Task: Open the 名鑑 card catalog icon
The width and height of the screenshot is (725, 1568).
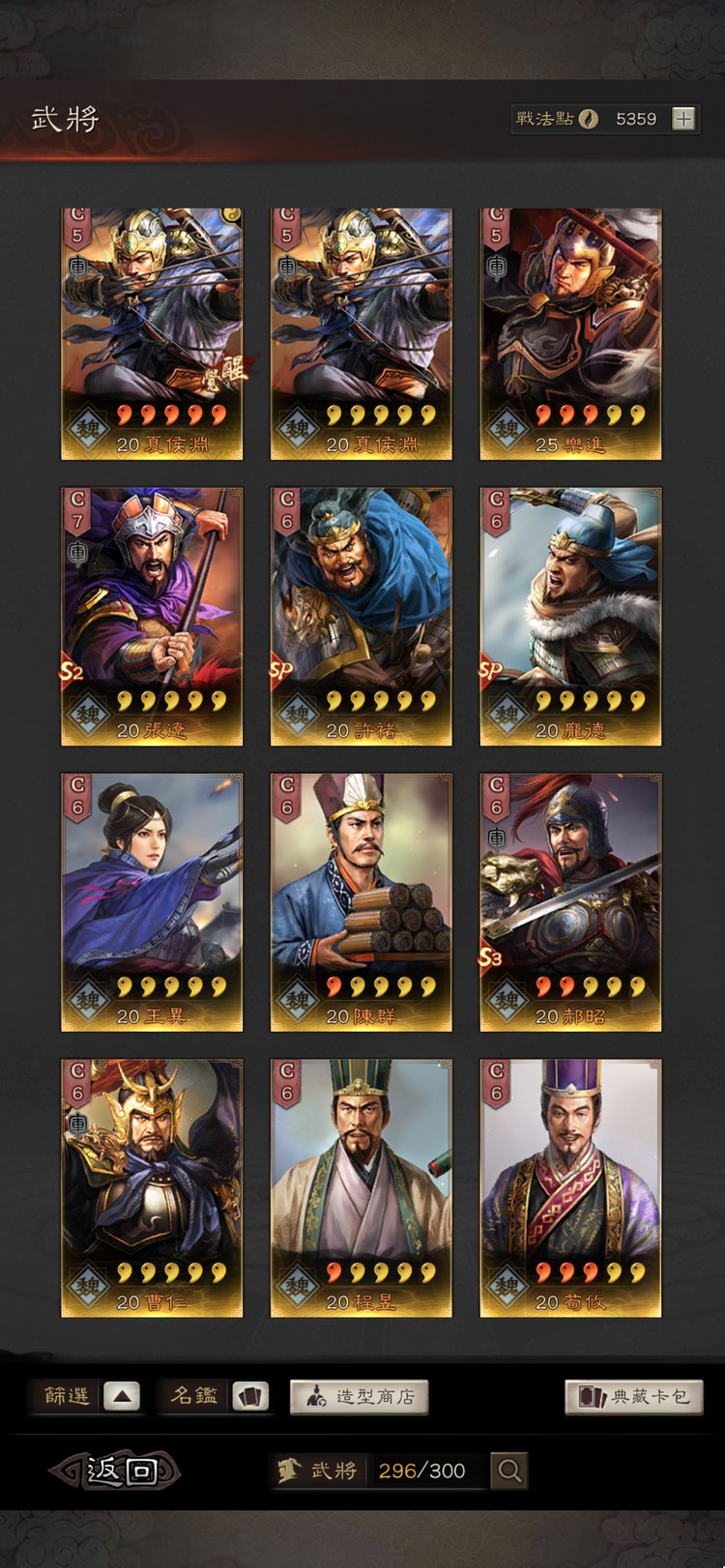Action: point(250,1396)
